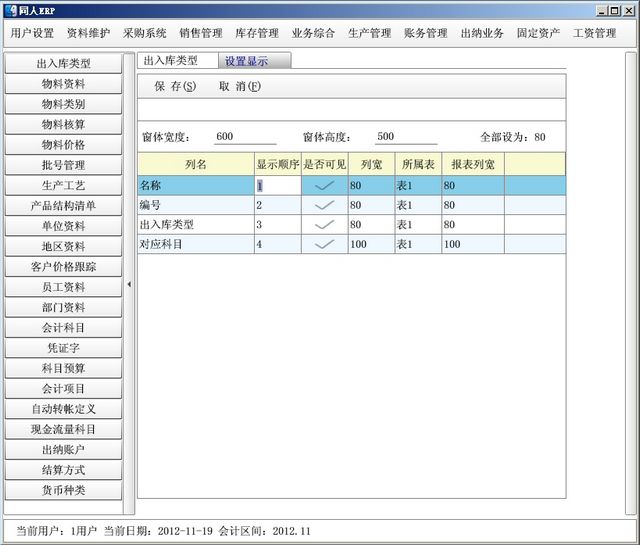The width and height of the screenshot is (640, 545).
Task: Click the 列名 column header
Action: point(196,163)
